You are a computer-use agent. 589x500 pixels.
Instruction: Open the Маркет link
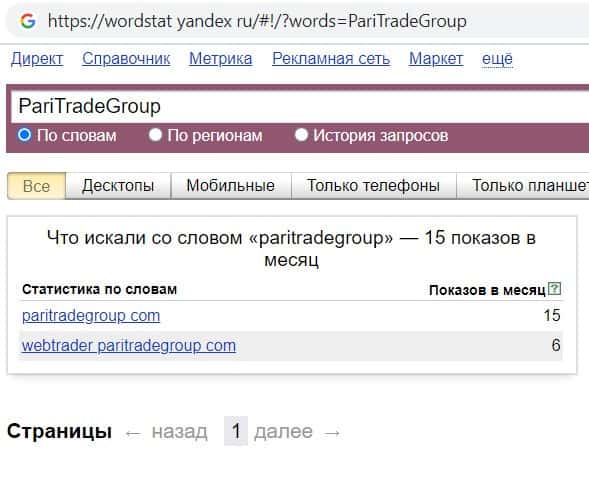pos(436,59)
